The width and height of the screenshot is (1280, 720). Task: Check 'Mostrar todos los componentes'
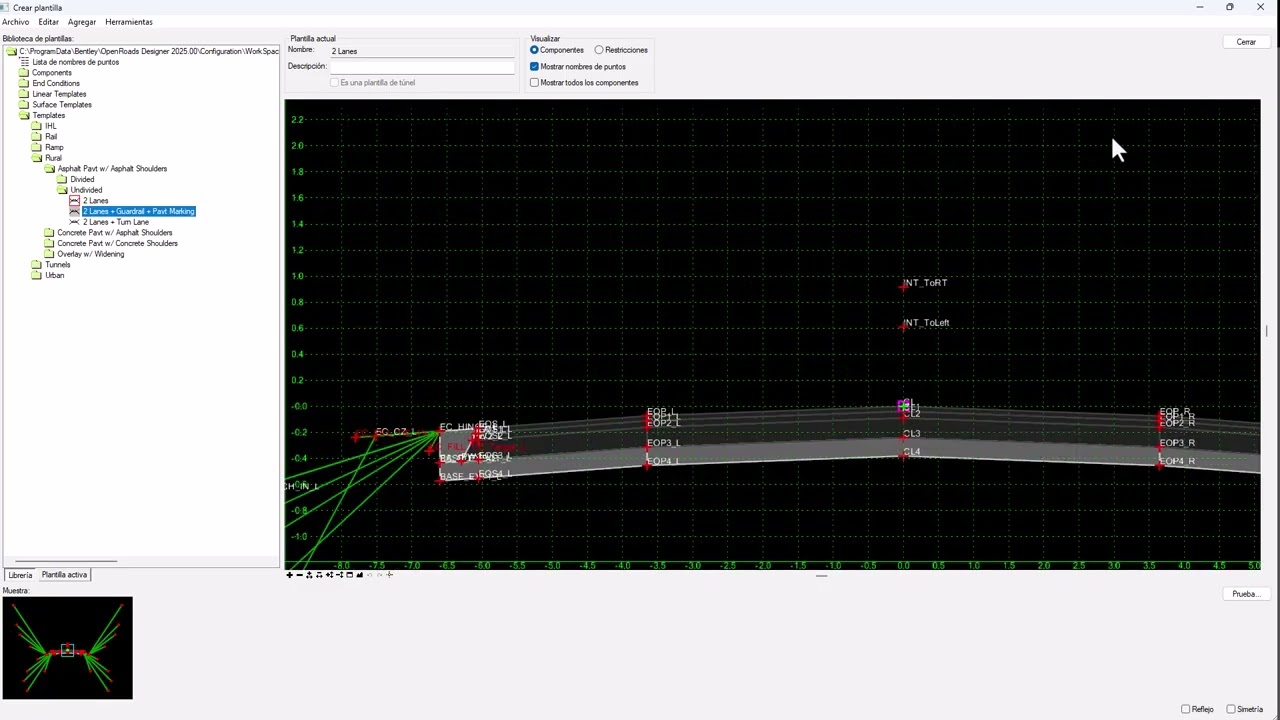click(534, 83)
